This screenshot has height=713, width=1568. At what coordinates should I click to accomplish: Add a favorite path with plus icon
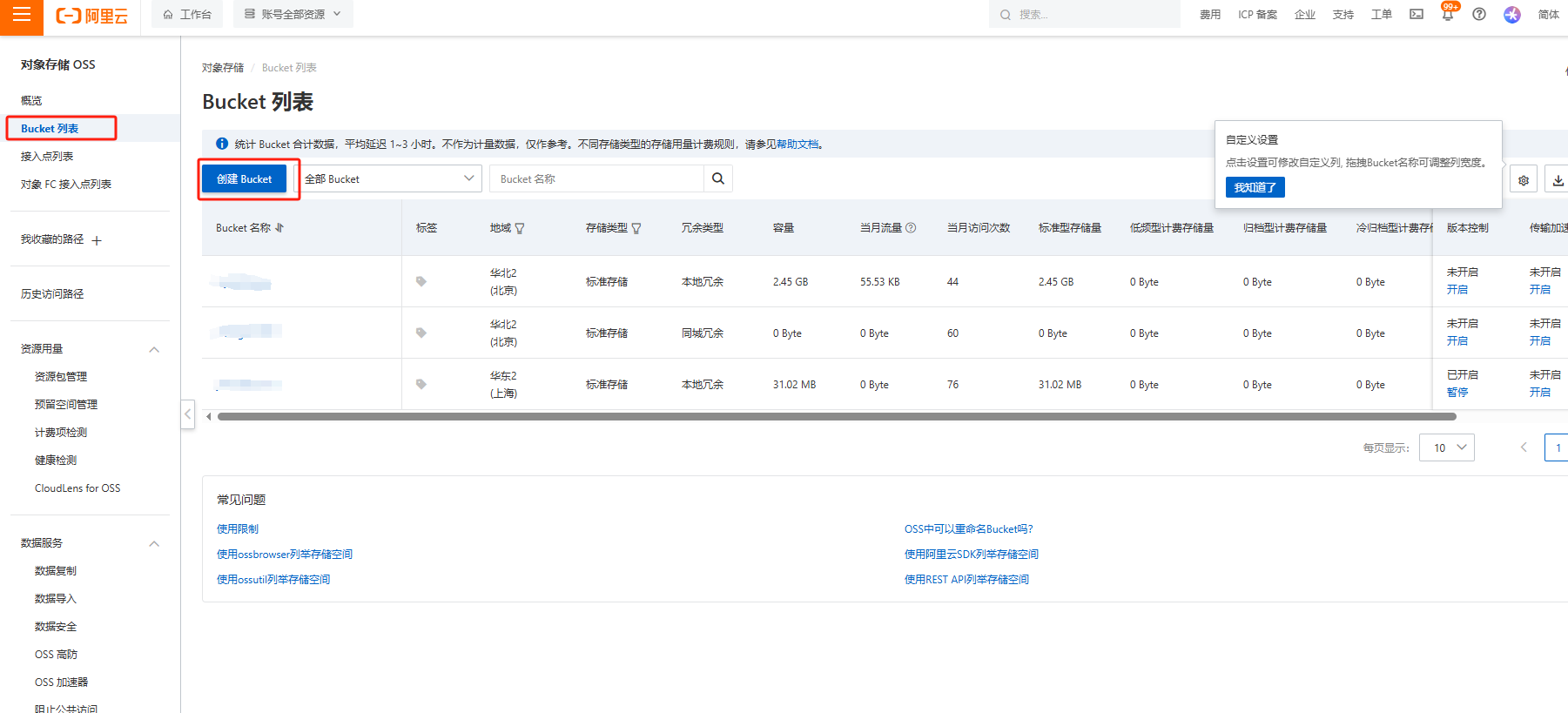97,240
